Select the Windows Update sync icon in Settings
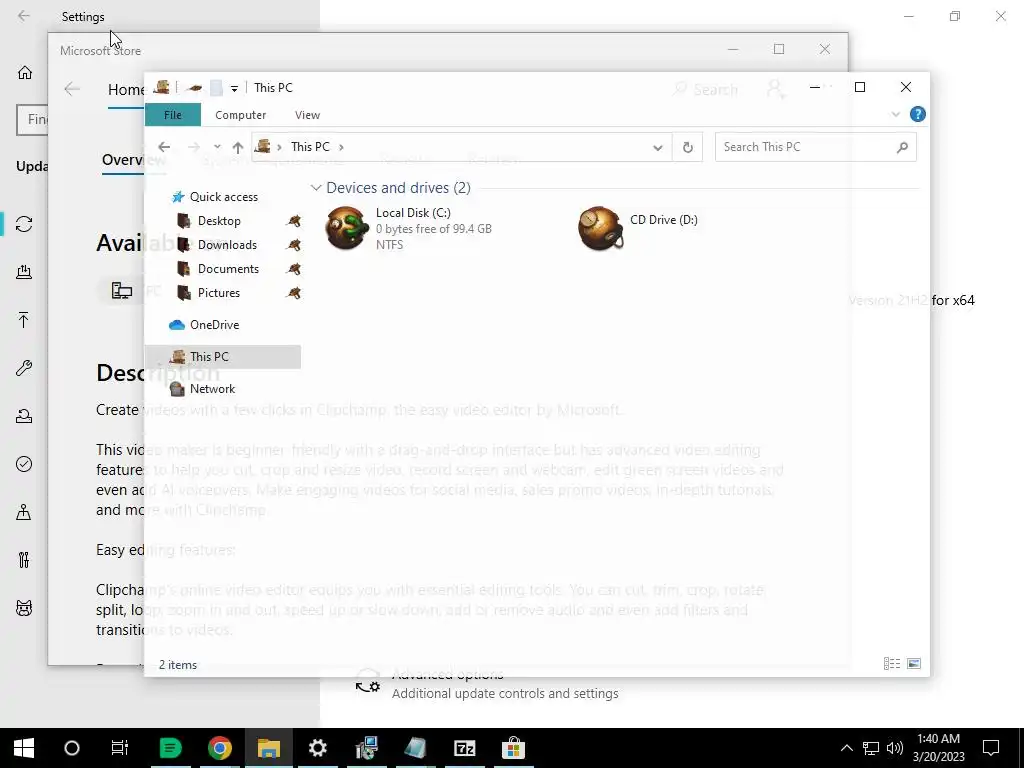The width and height of the screenshot is (1024, 768). (x=24, y=224)
